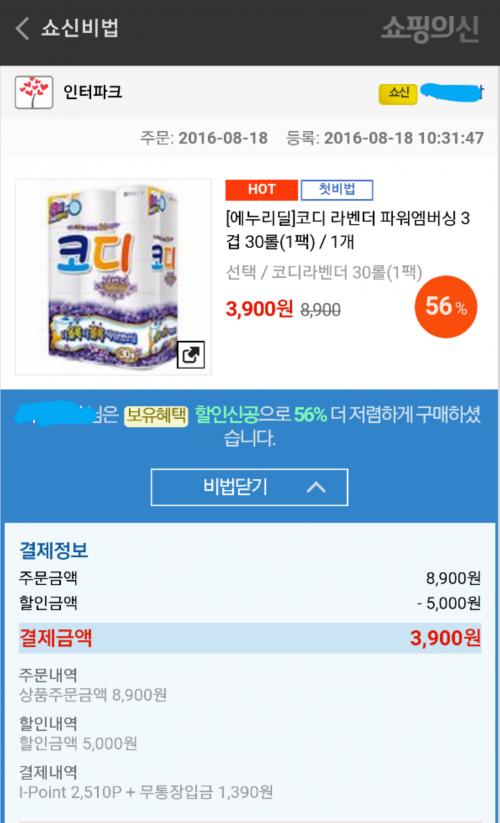Tap the 첫비법 badge
The image size is (500, 823).
tap(336, 189)
